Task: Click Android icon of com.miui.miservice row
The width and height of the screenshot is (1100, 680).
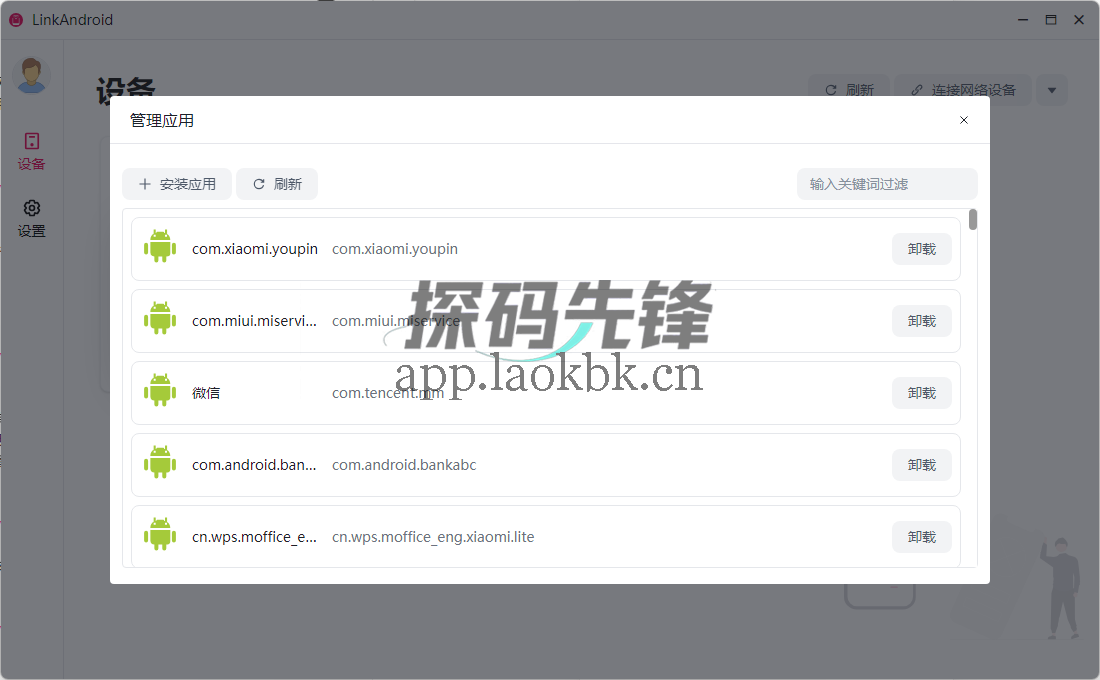Action: click(x=160, y=318)
